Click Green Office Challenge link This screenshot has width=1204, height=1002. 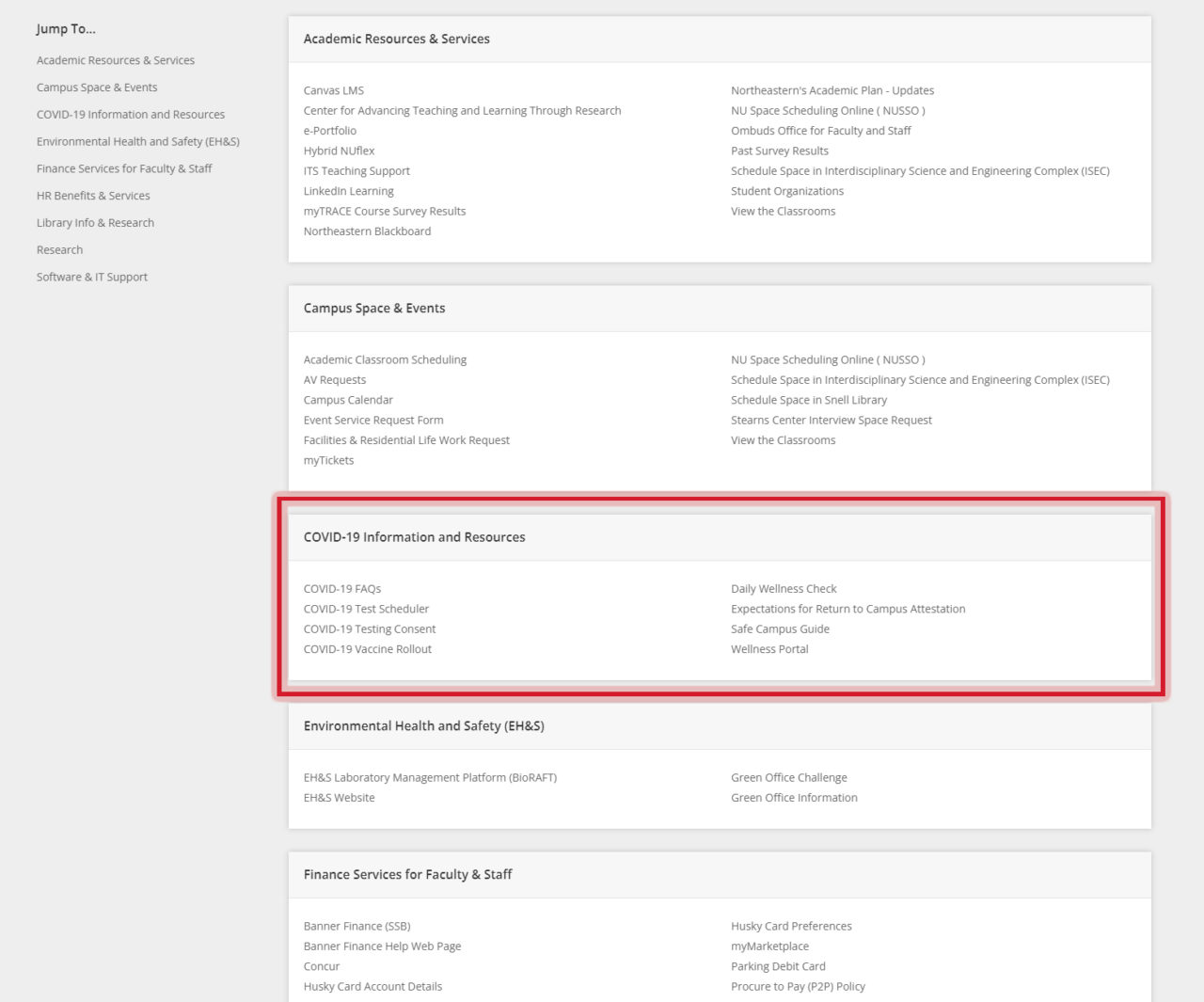788,778
